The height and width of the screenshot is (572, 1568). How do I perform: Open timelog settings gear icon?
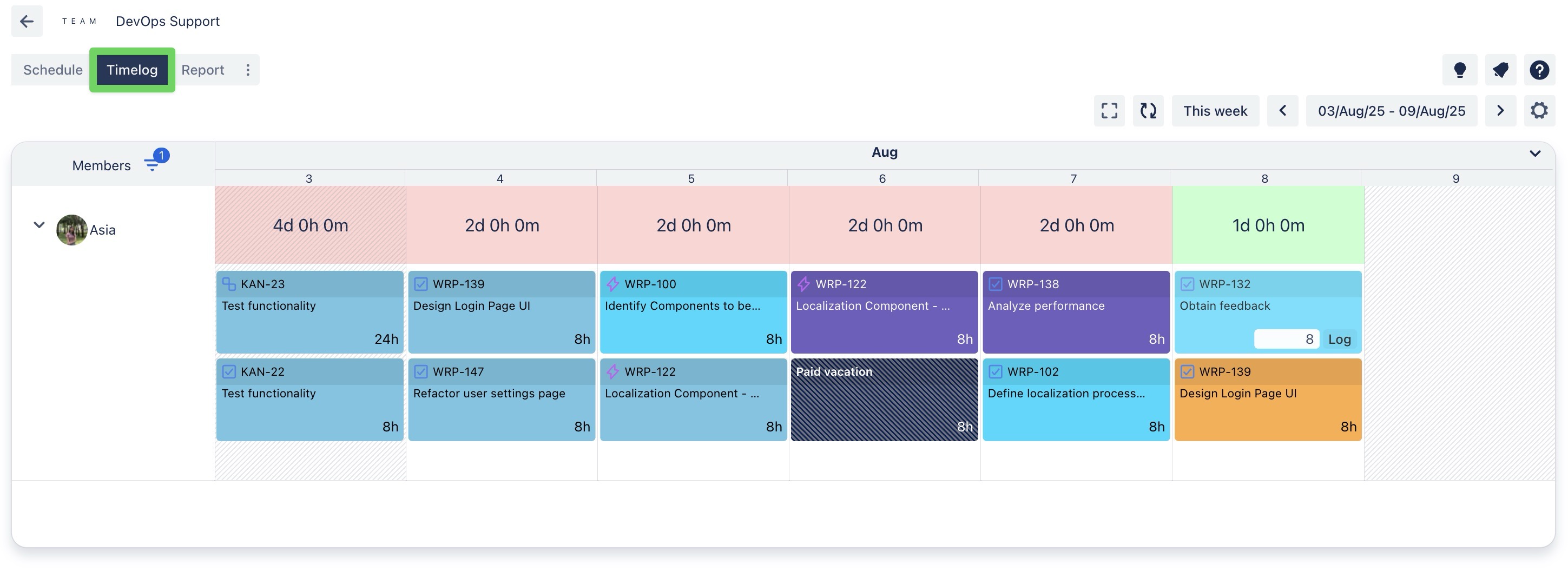1539,111
